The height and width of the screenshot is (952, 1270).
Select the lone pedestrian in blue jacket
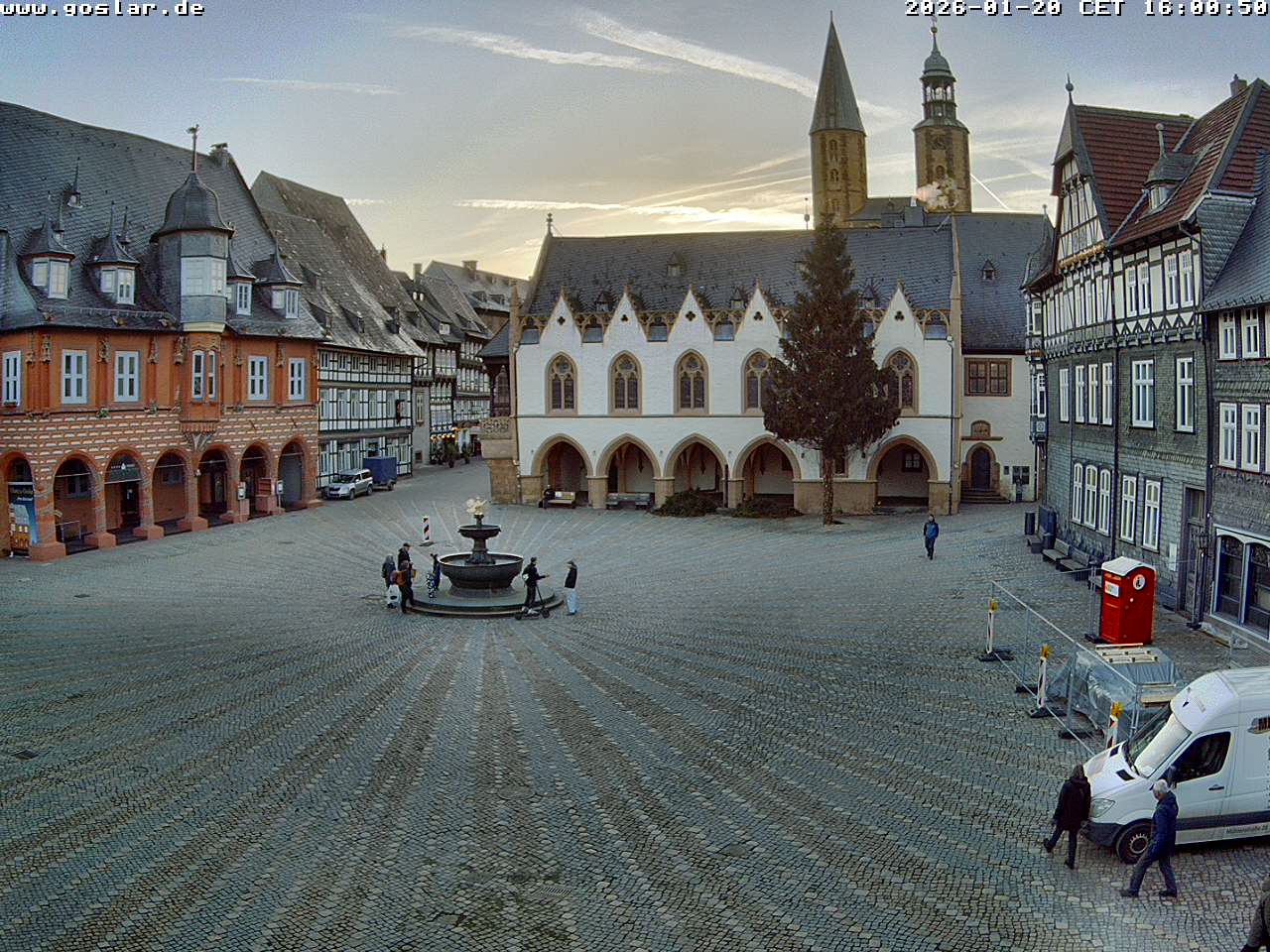pos(930,536)
